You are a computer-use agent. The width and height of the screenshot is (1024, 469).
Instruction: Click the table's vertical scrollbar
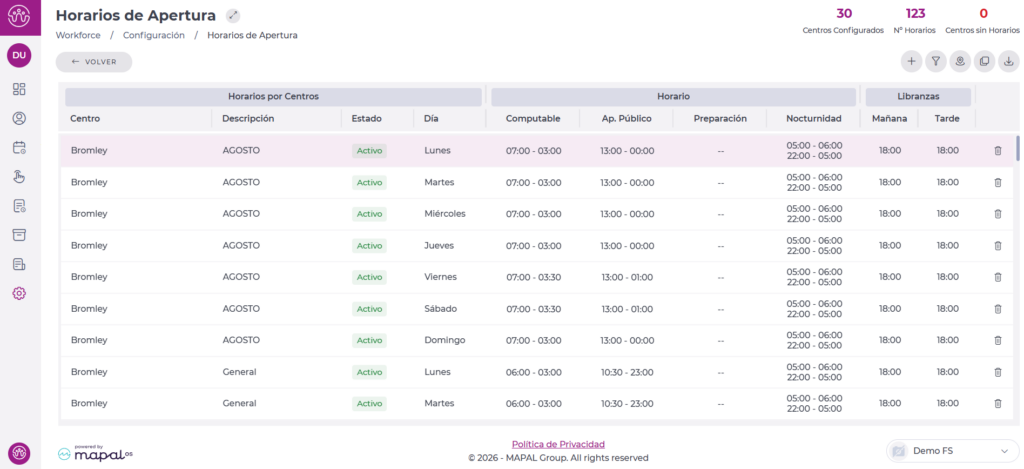(x=1018, y=149)
